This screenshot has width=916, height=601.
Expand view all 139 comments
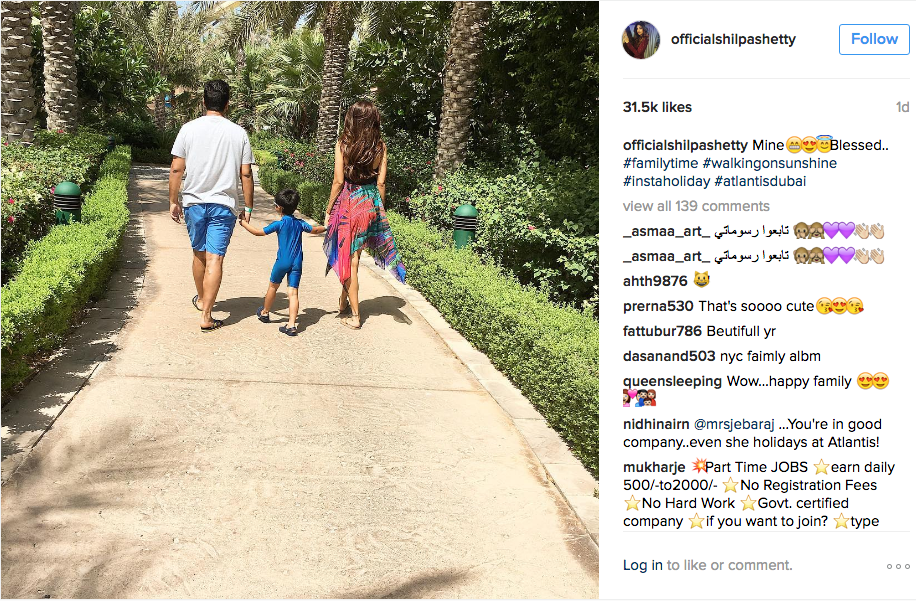(x=696, y=206)
